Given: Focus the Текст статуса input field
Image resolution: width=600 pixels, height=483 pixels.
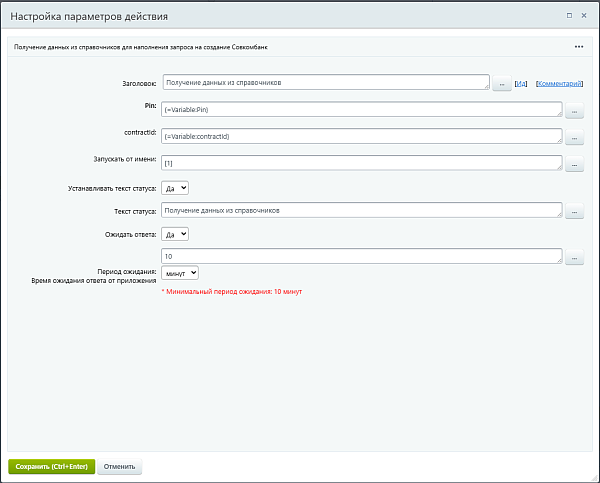Looking at the screenshot, I should [x=362, y=210].
